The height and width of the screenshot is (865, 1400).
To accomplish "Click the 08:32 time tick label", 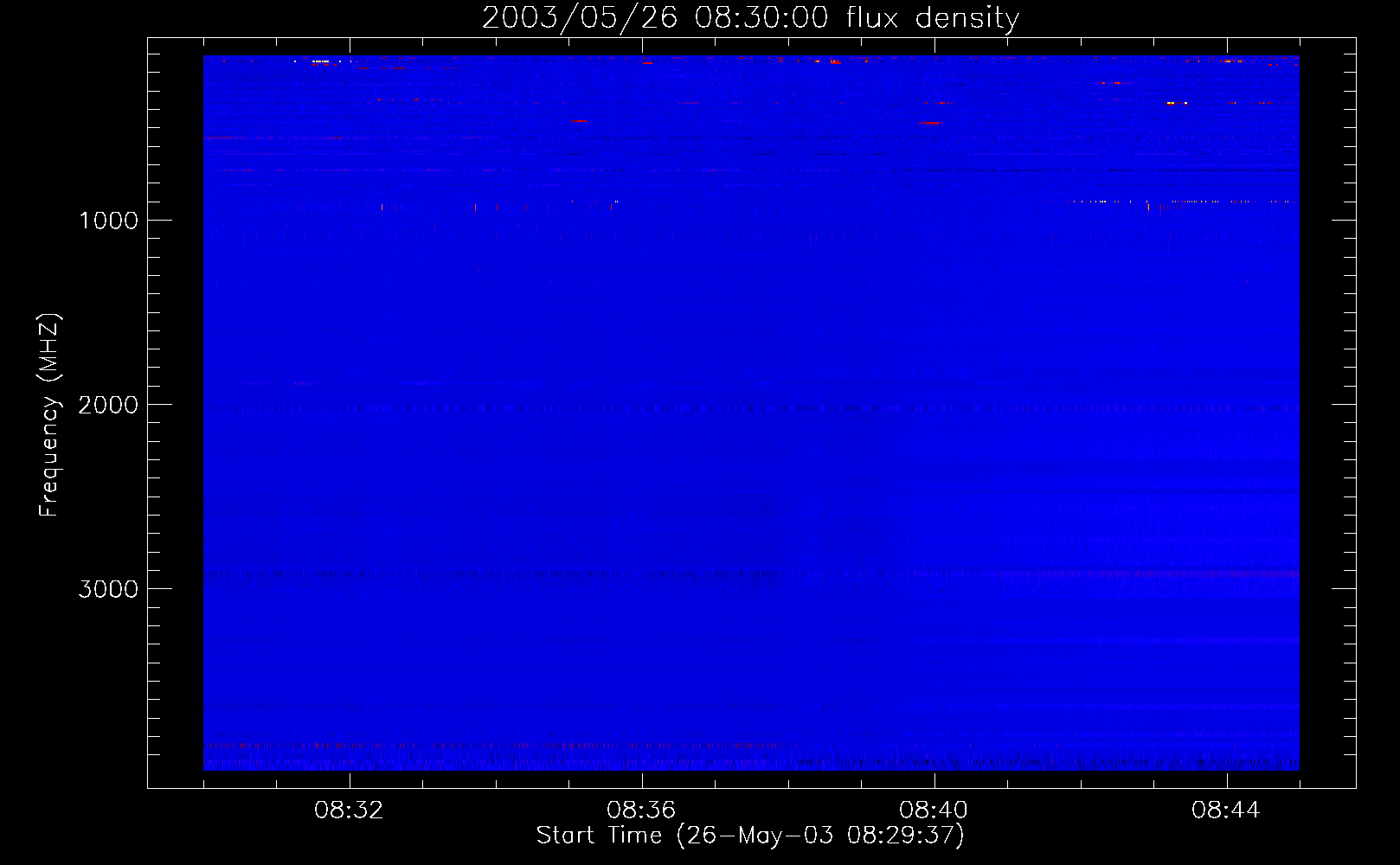I will tap(349, 811).
